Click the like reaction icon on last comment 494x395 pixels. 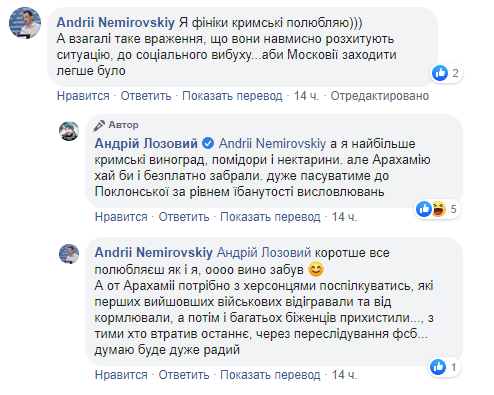click(x=438, y=367)
